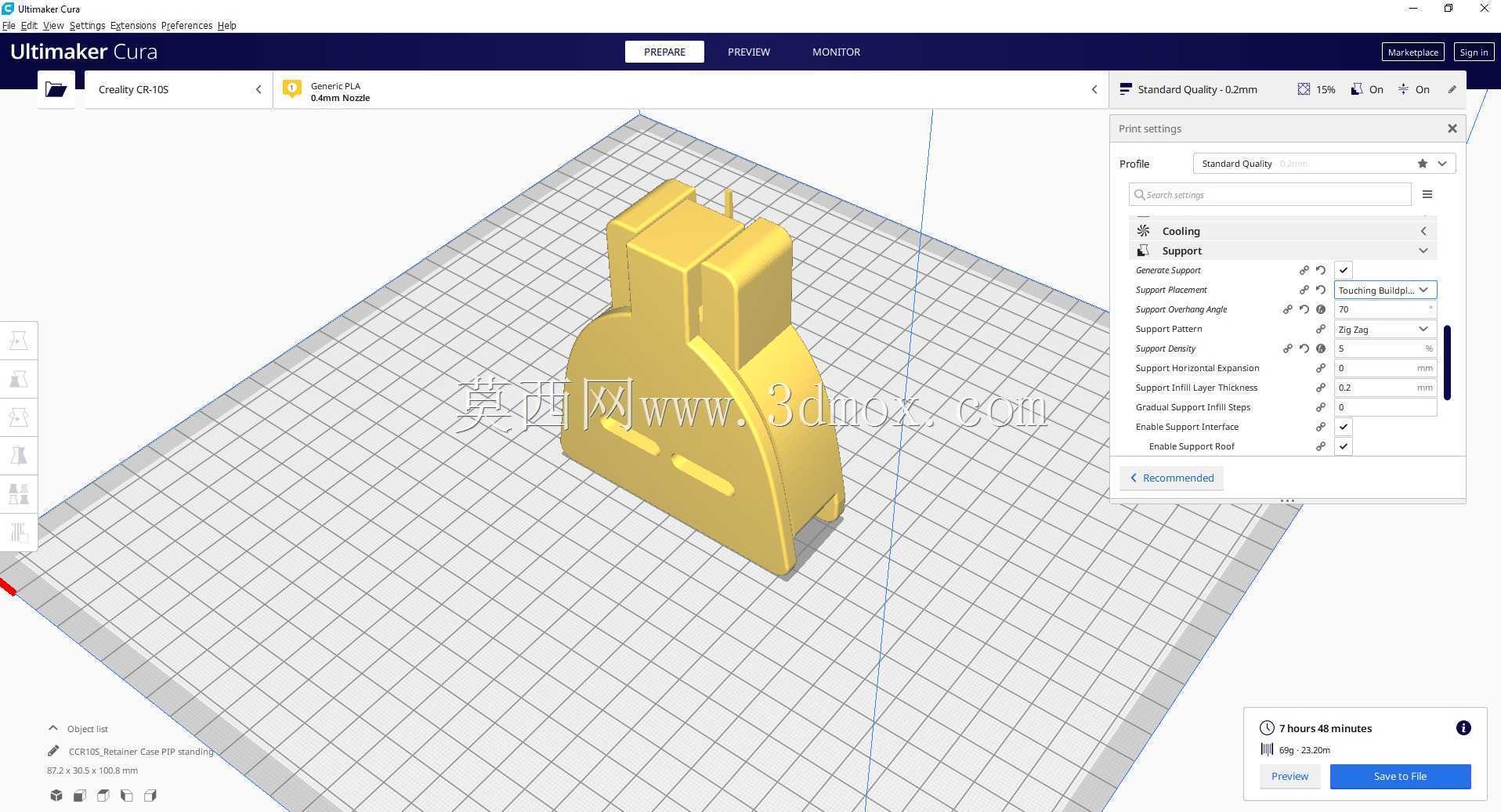This screenshot has width=1501, height=812.
Task: Collapse the Object list panel
Action: (53, 728)
